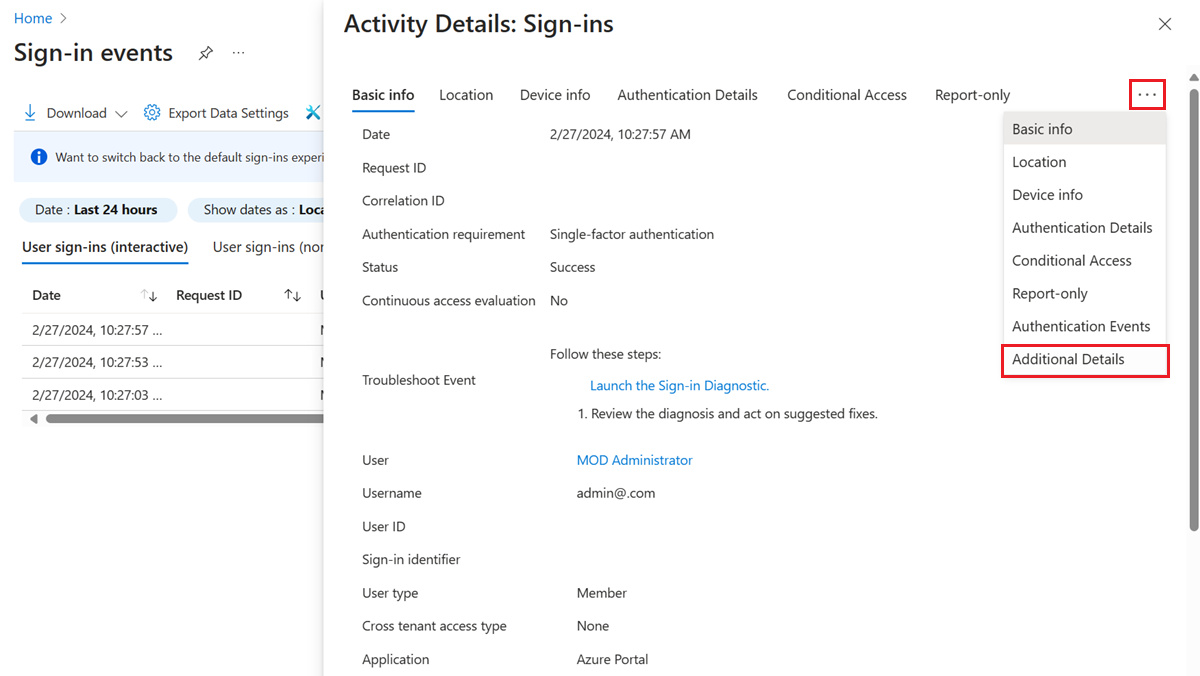
Task: Click the Azure Portal application value
Action: (x=612, y=659)
